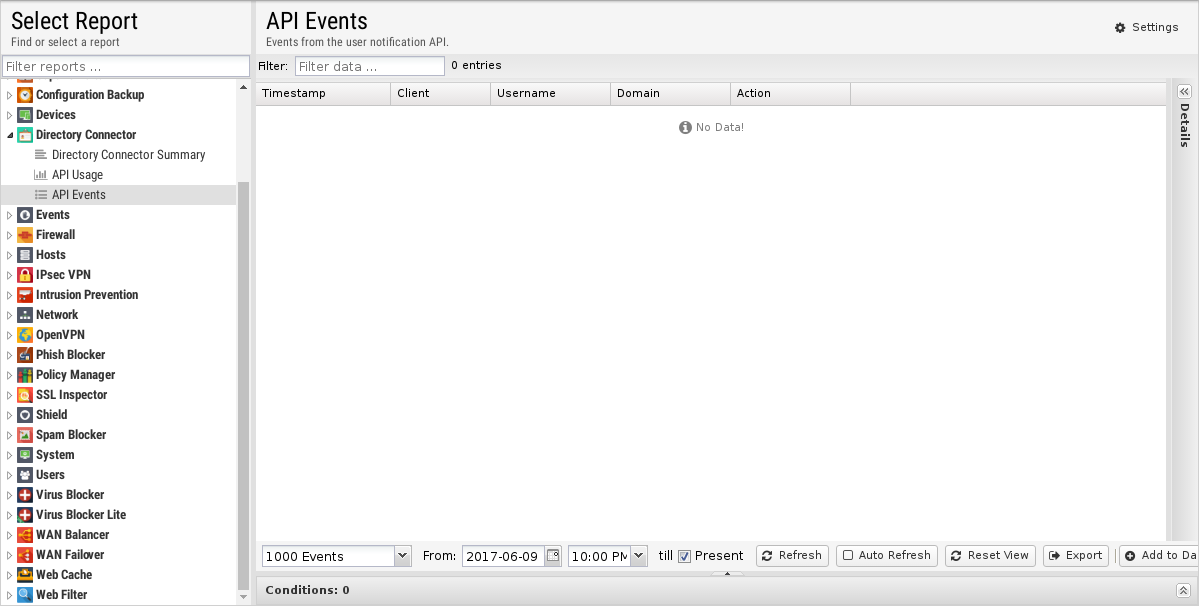Click the Export button
1199x606 pixels.
[1076, 556]
